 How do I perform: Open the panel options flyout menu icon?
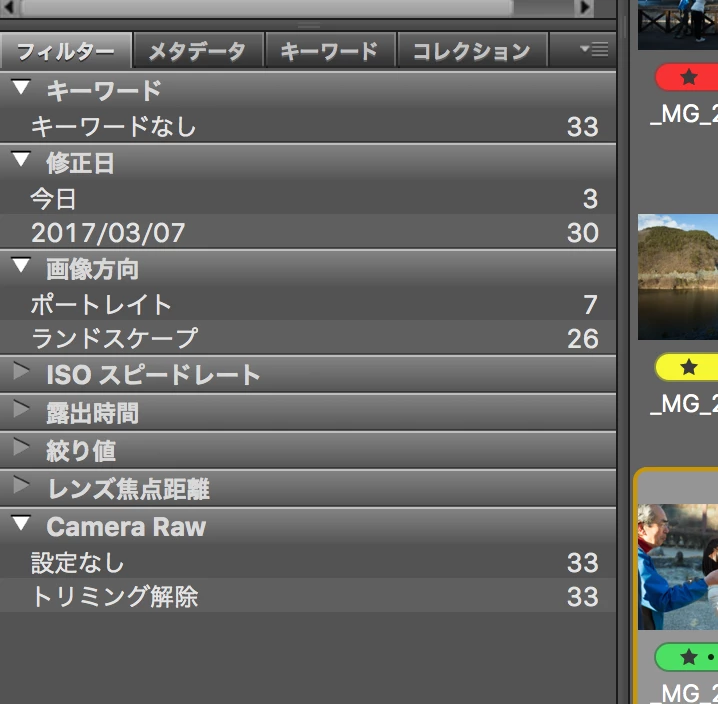pos(594,49)
